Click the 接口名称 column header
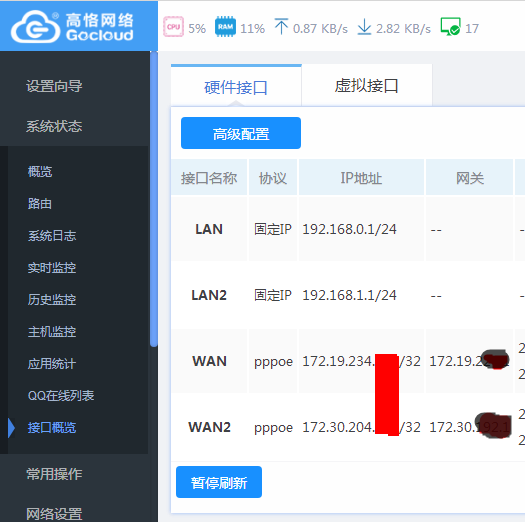Viewport: 525px width, 522px height. [209, 178]
